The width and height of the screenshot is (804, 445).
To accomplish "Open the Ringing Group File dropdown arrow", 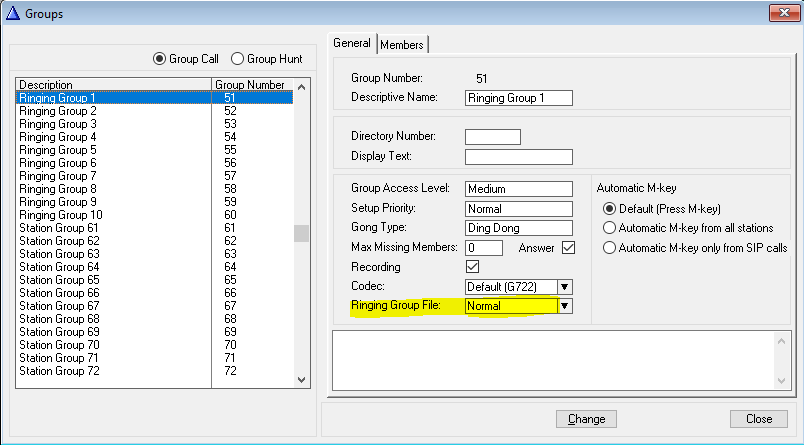I will (565, 306).
